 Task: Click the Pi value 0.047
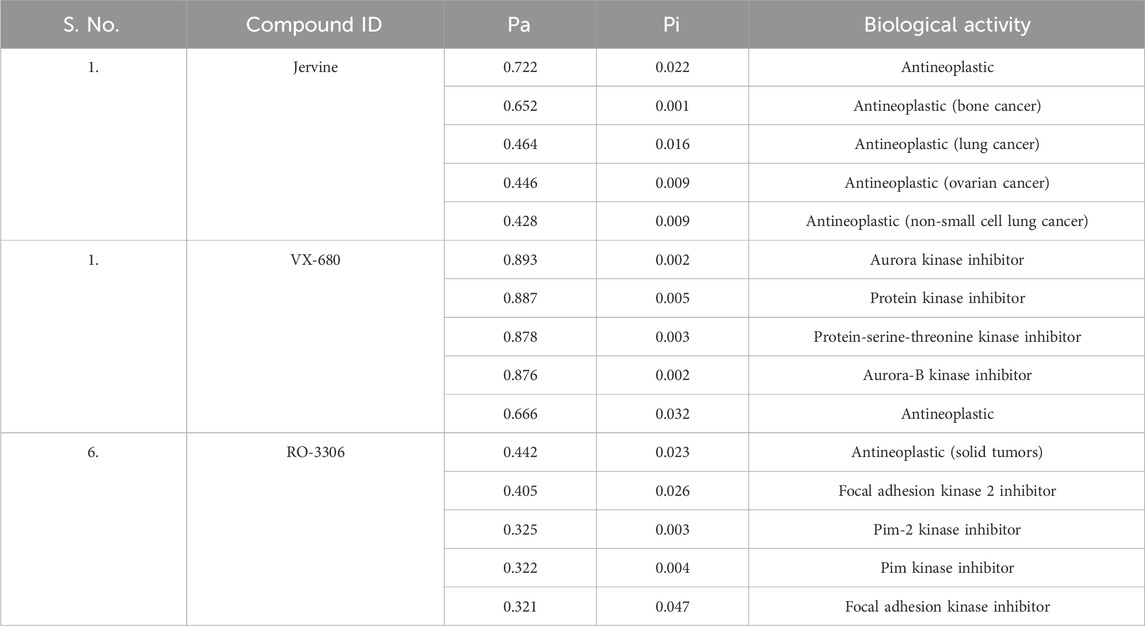click(x=672, y=606)
